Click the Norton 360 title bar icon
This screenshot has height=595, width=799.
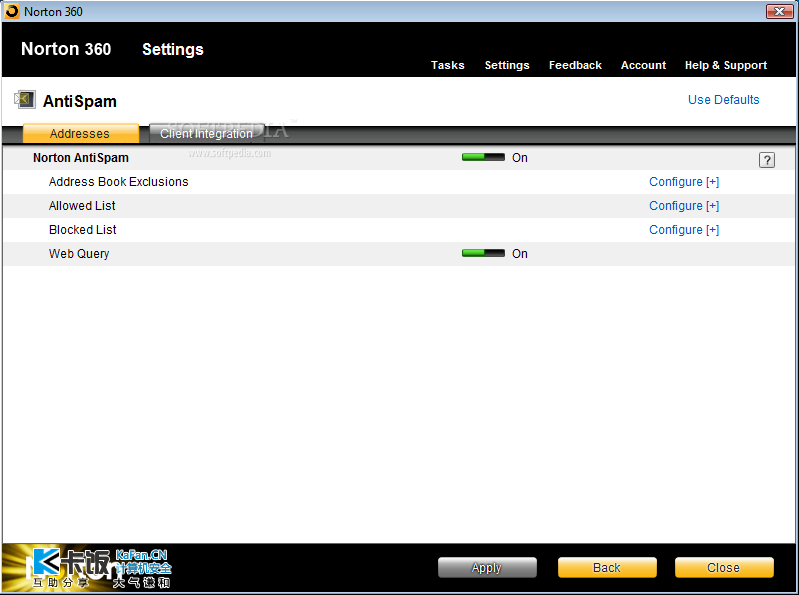point(12,11)
